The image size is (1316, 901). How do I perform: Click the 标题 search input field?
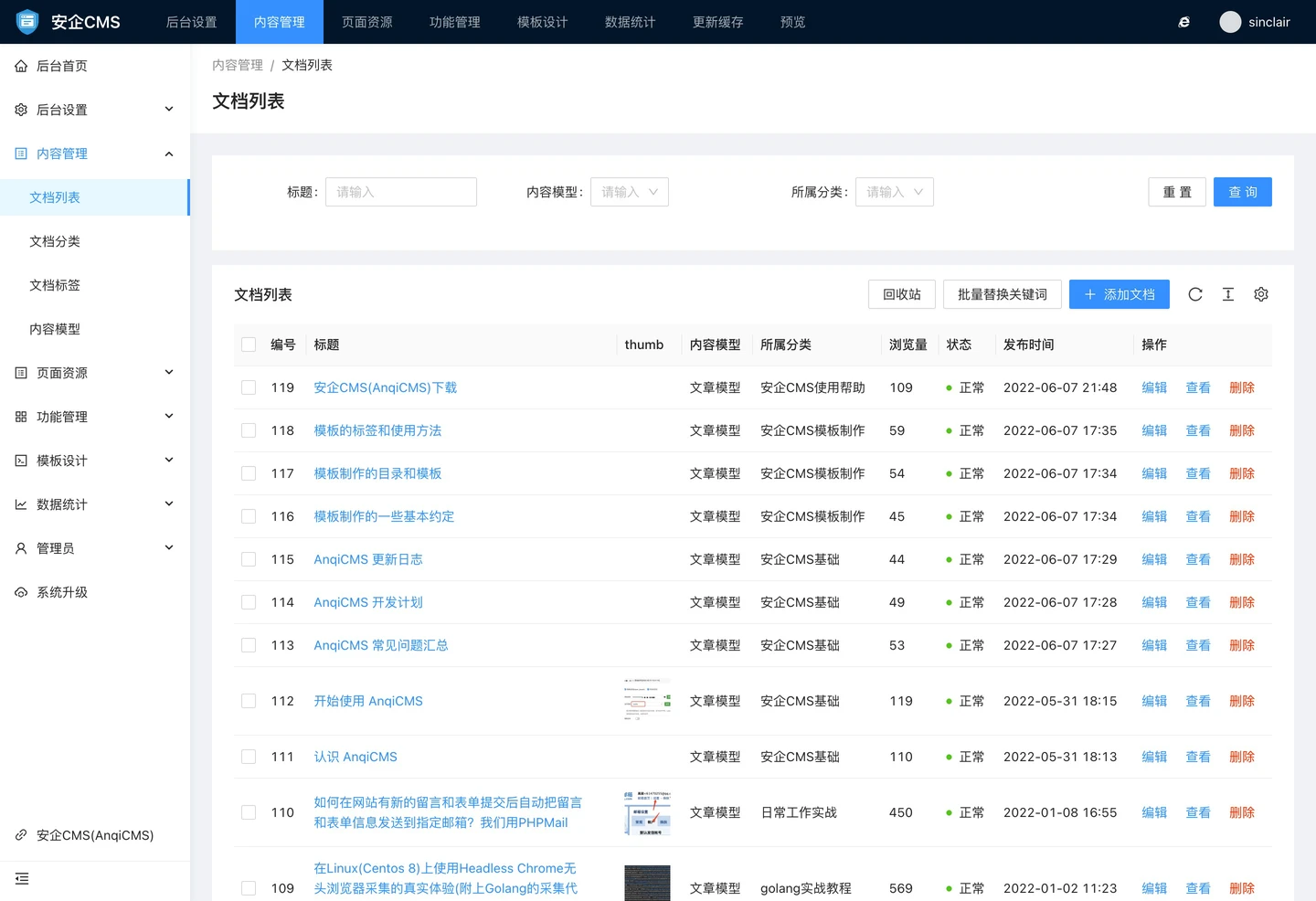coord(401,192)
